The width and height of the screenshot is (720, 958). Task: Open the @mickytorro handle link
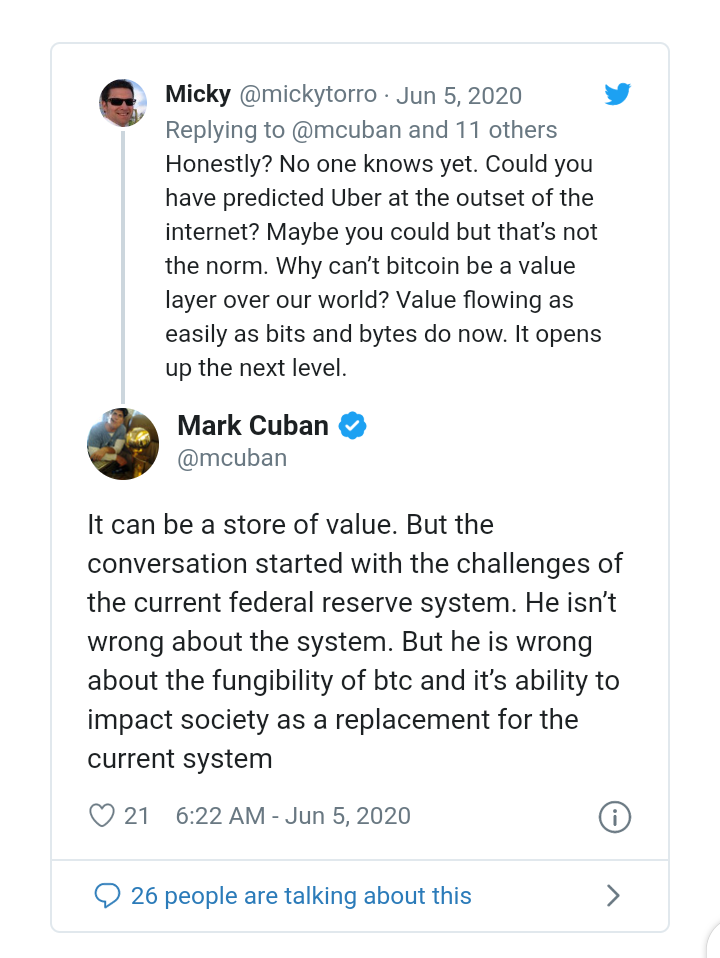(308, 95)
